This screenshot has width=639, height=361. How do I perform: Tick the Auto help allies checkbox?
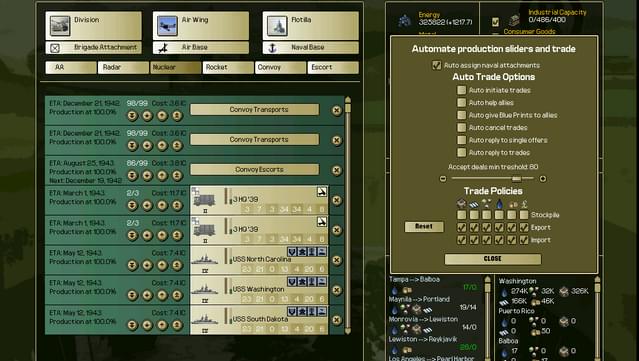(x=461, y=103)
